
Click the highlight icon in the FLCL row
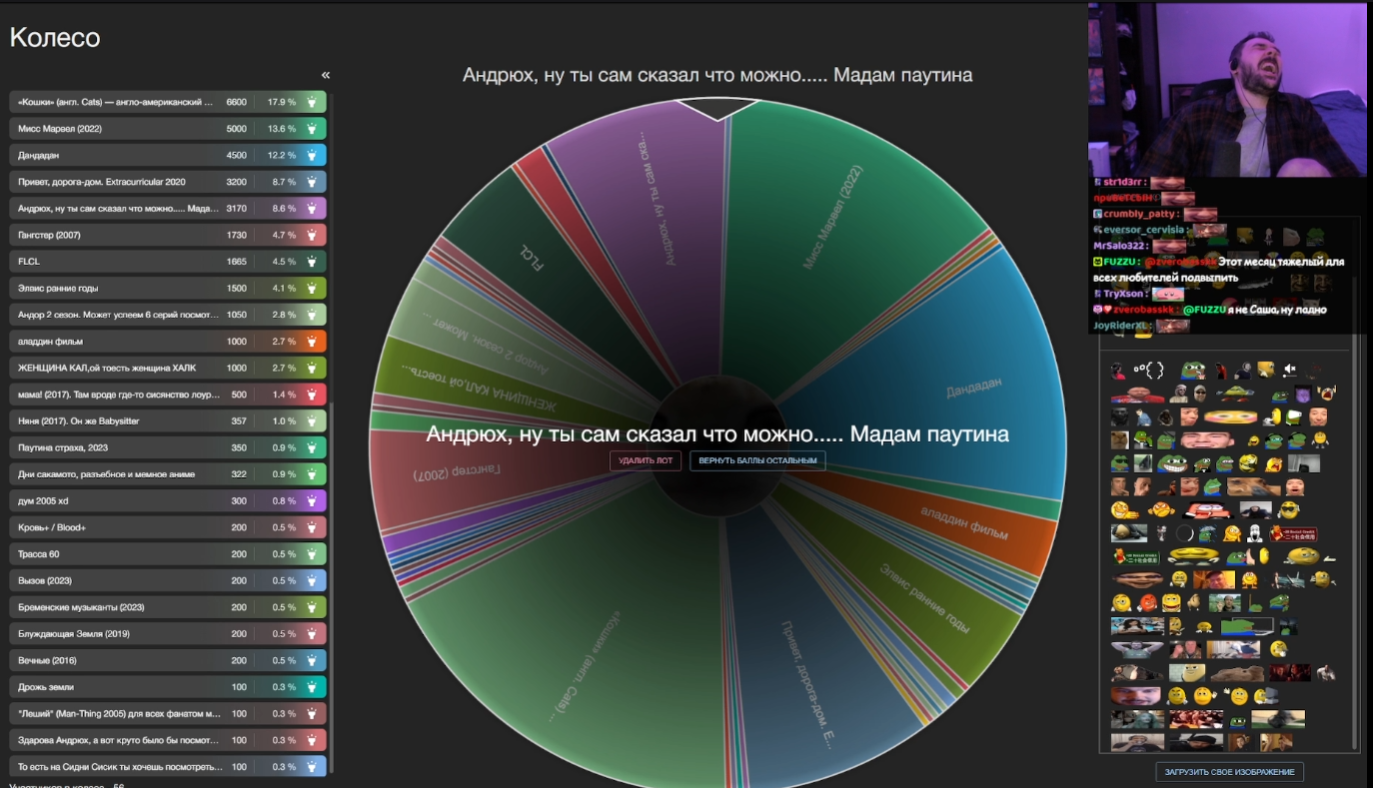click(312, 261)
